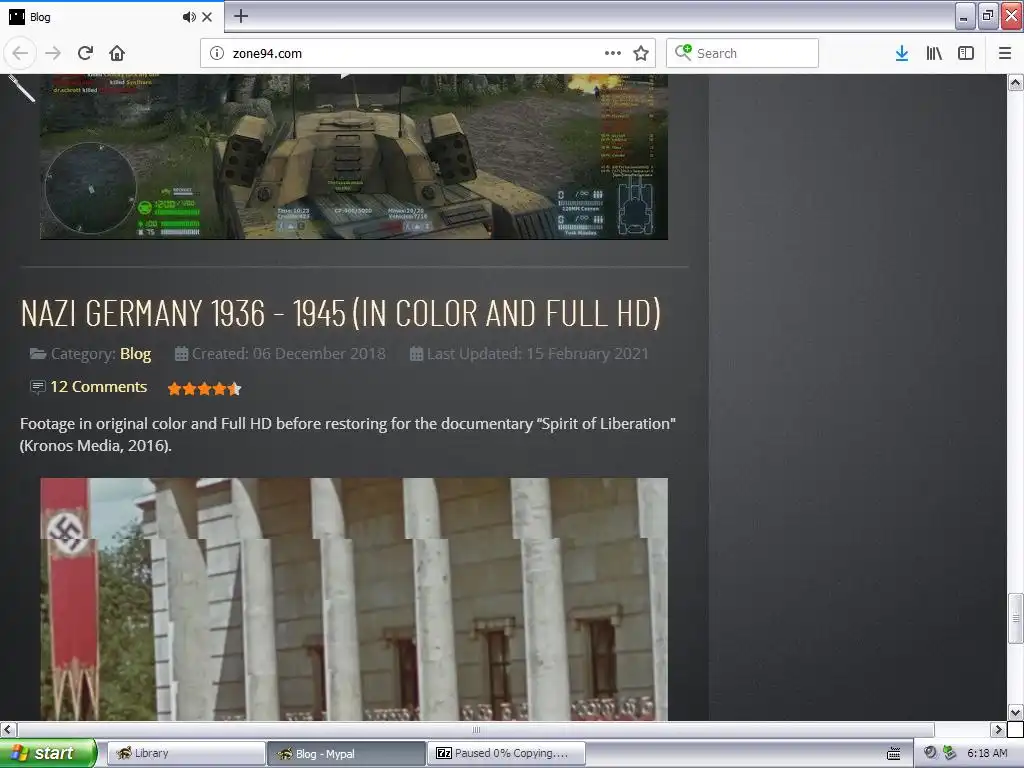Viewport: 1024px width, 768px height.
Task: Open the Downloads arrow panel
Action: point(901,53)
